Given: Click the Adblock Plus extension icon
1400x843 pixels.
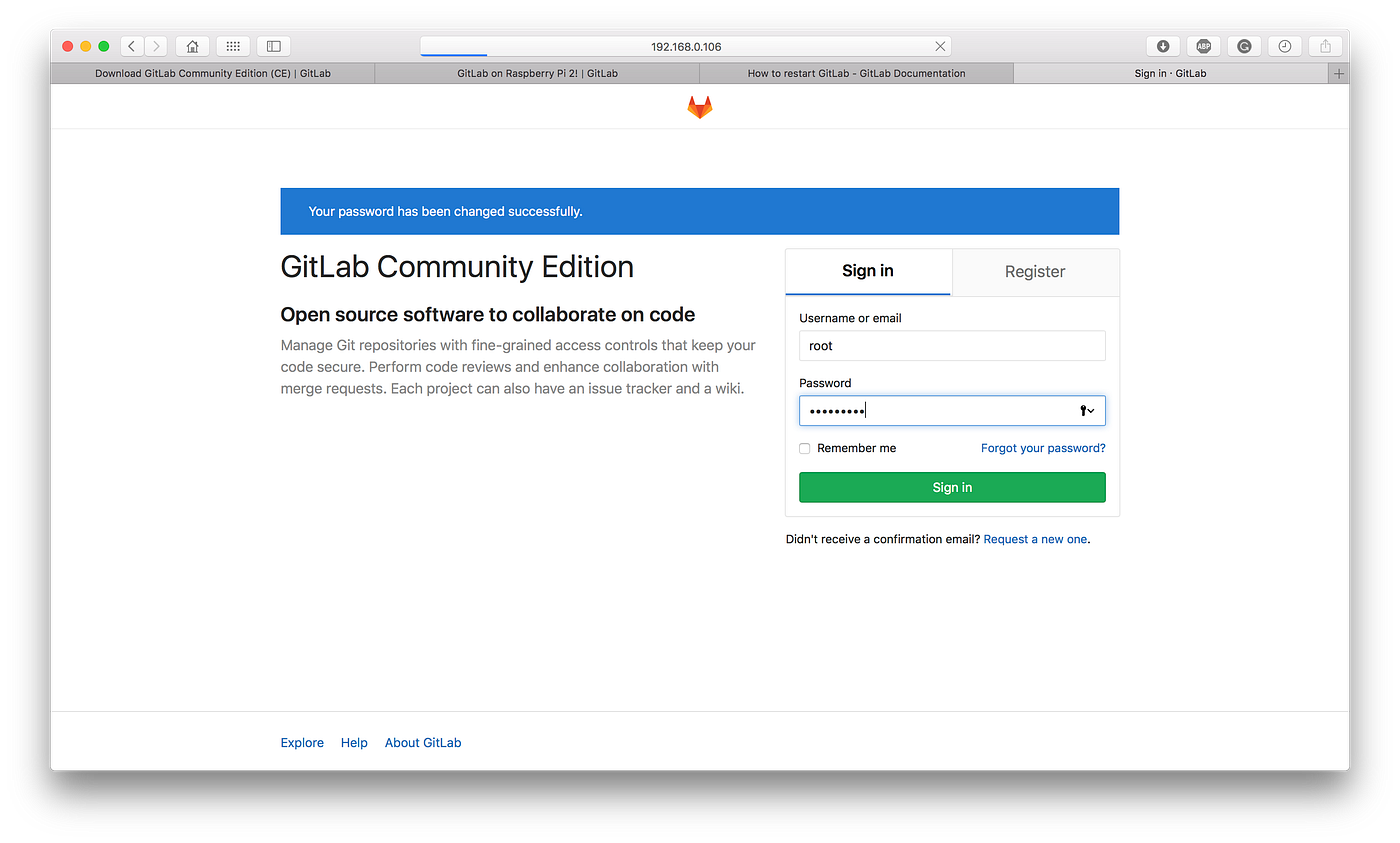Looking at the screenshot, I should 1203,46.
